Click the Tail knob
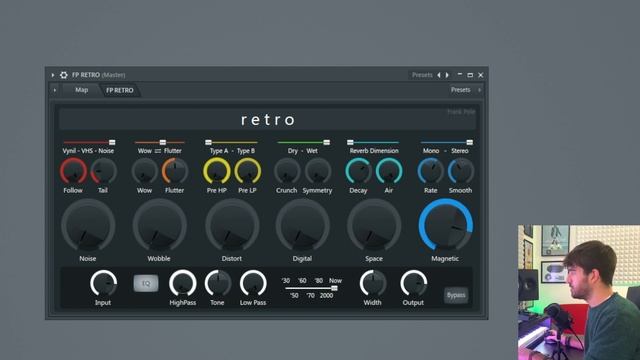 pyautogui.click(x=104, y=171)
